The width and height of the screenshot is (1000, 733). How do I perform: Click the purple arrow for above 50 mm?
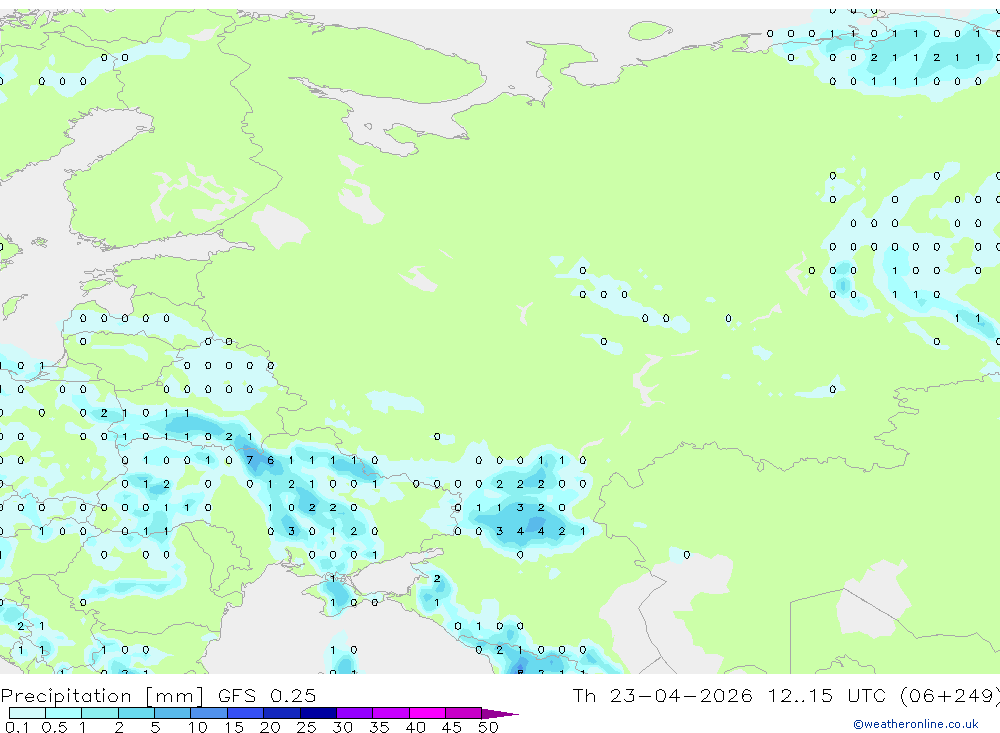pyautogui.click(x=499, y=713)
